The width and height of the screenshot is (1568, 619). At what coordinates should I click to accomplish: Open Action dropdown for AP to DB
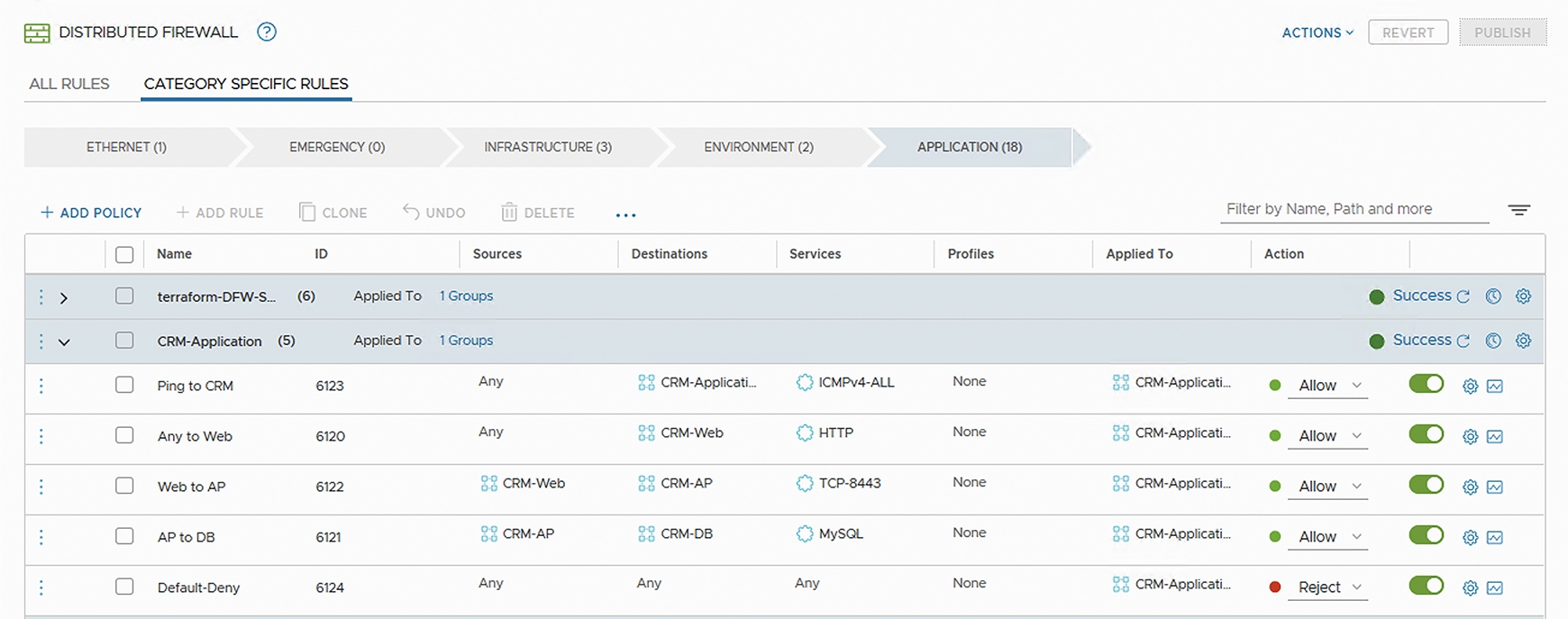tap(1328, 537)
